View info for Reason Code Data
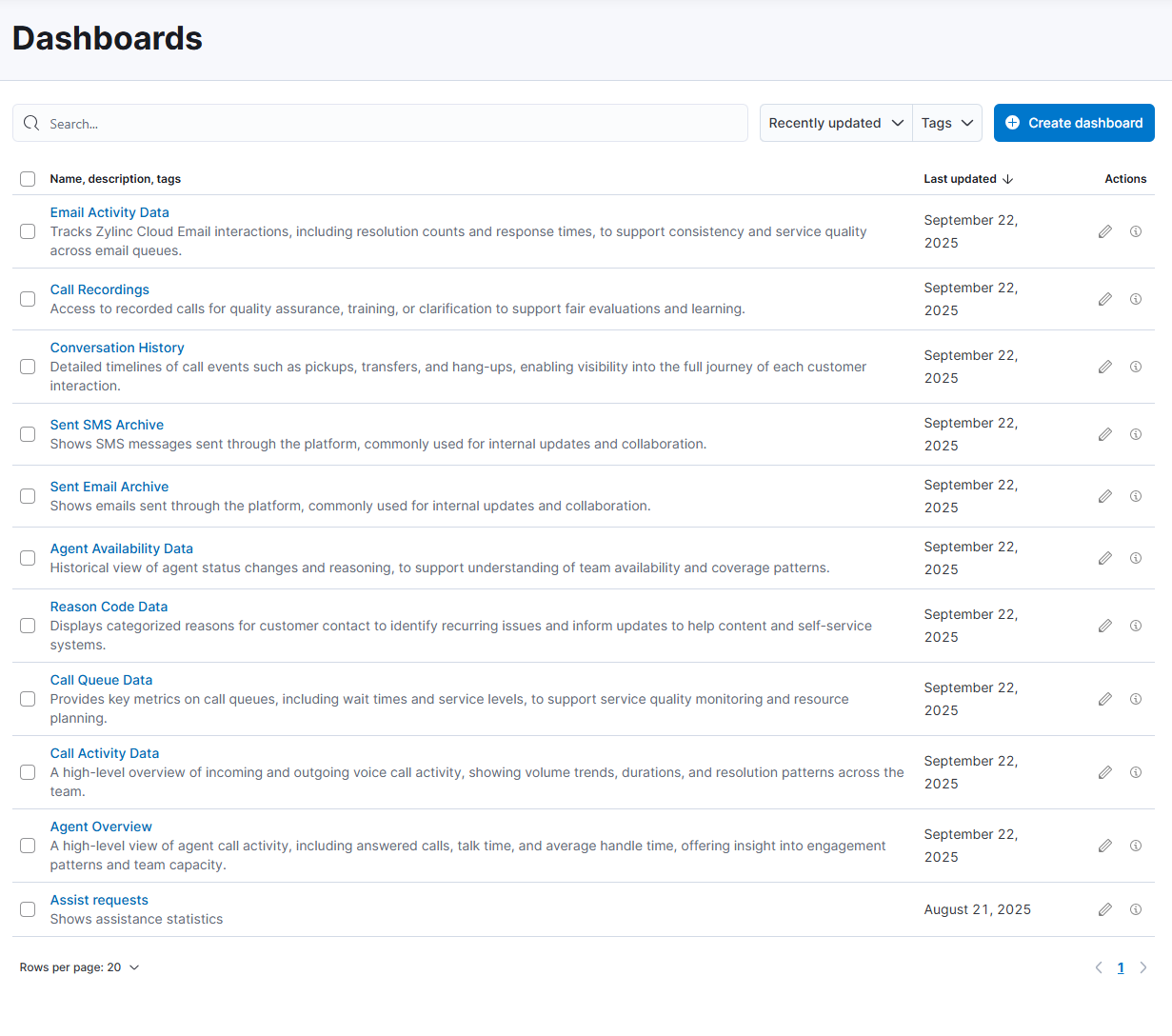 pyautogui.click(x=1136, y=626)
